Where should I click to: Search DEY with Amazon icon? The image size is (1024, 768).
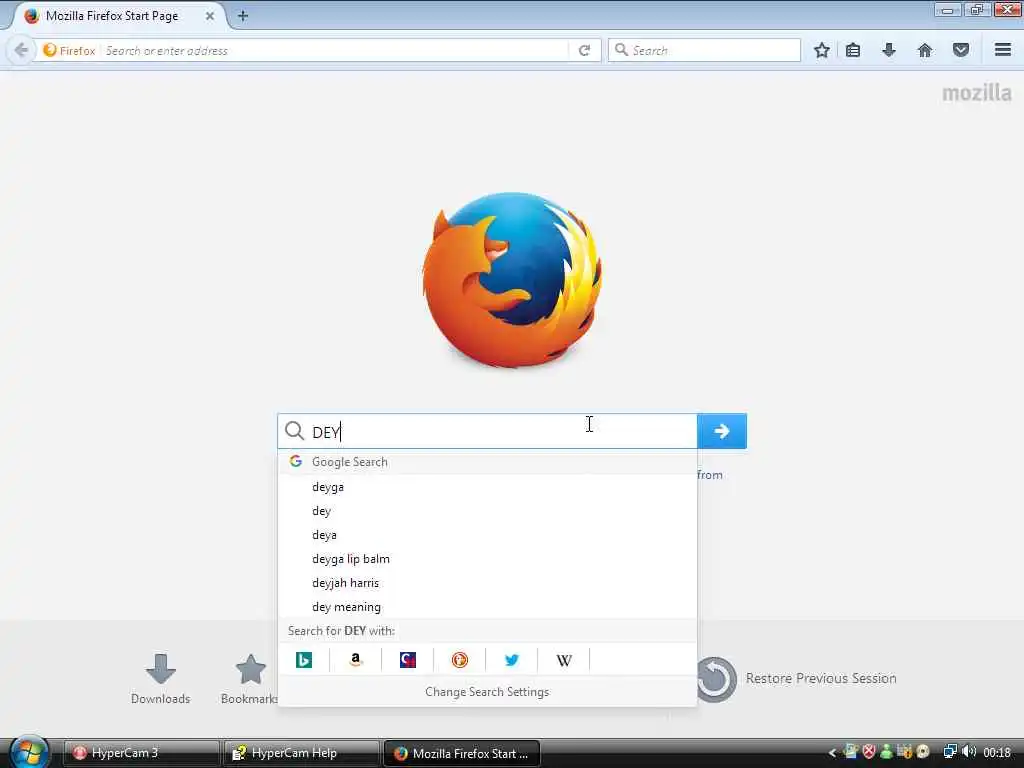coord(355,660)
